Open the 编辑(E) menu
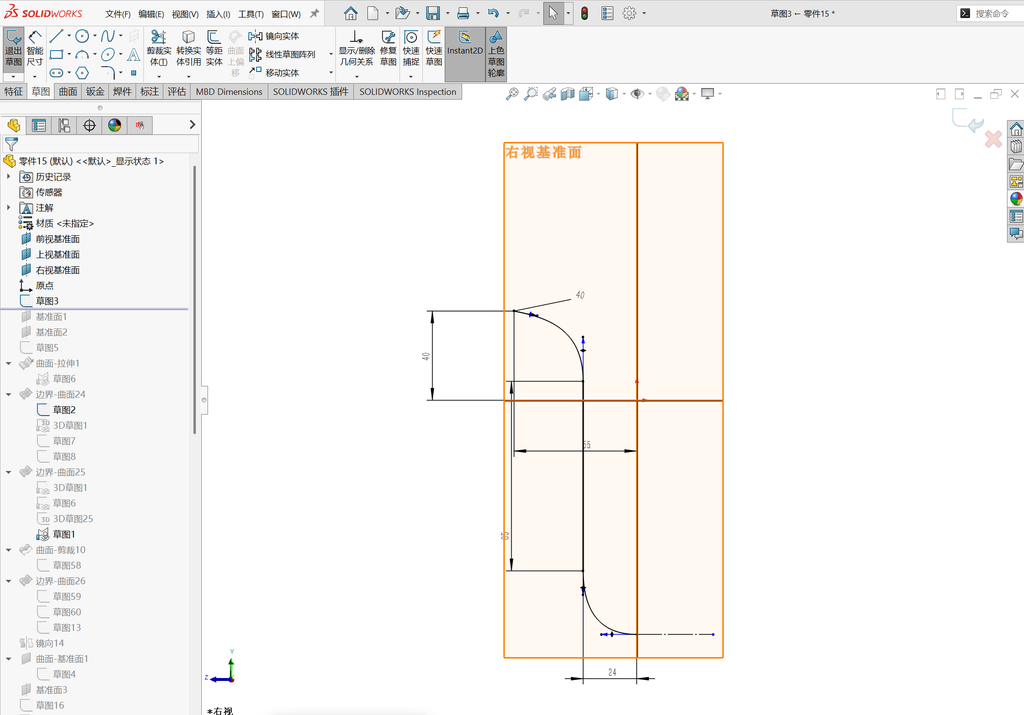Screen dimensions: 1024x715 click(151, 14)
